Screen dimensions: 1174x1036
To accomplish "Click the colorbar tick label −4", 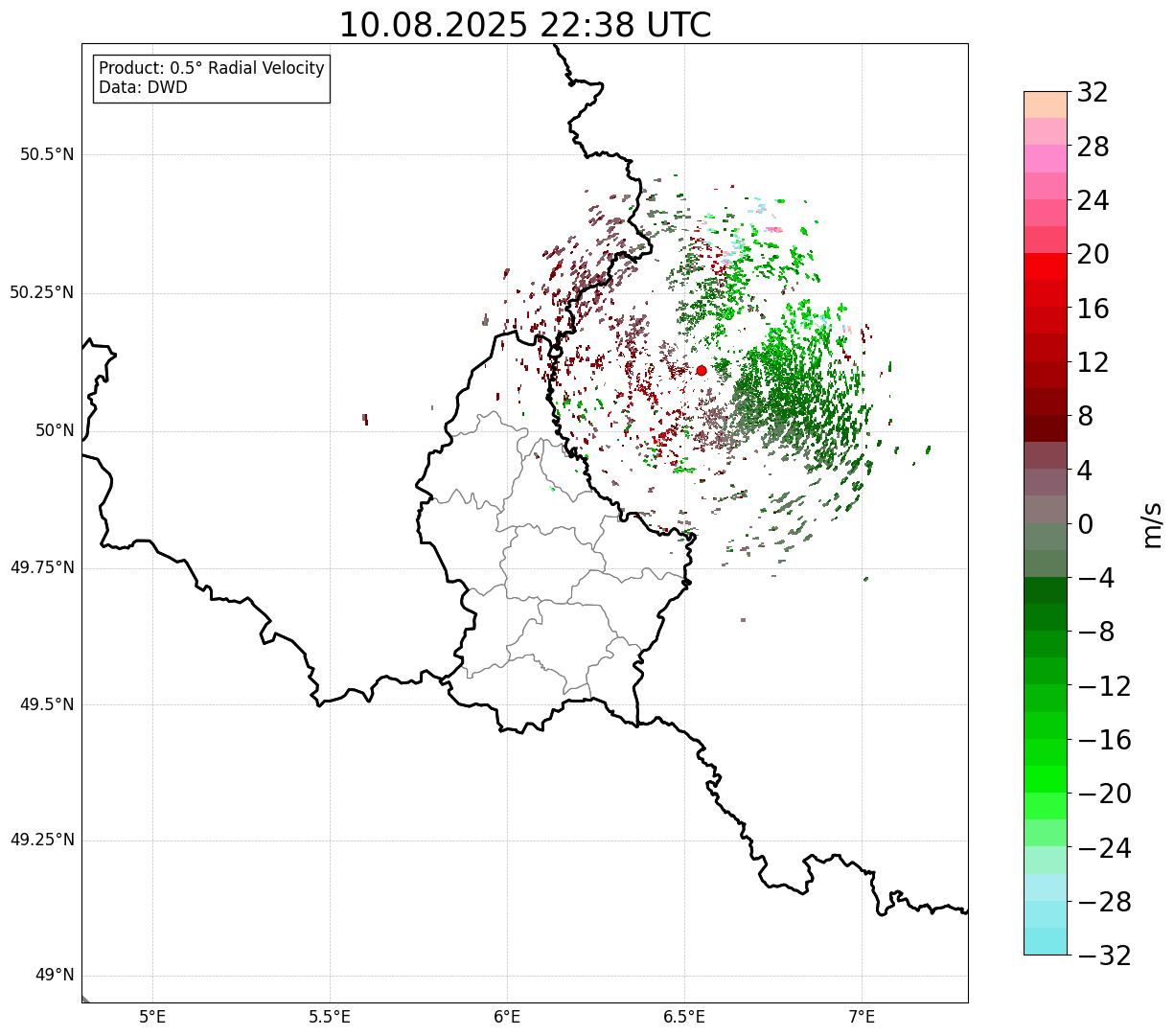I will [1095, 578].
